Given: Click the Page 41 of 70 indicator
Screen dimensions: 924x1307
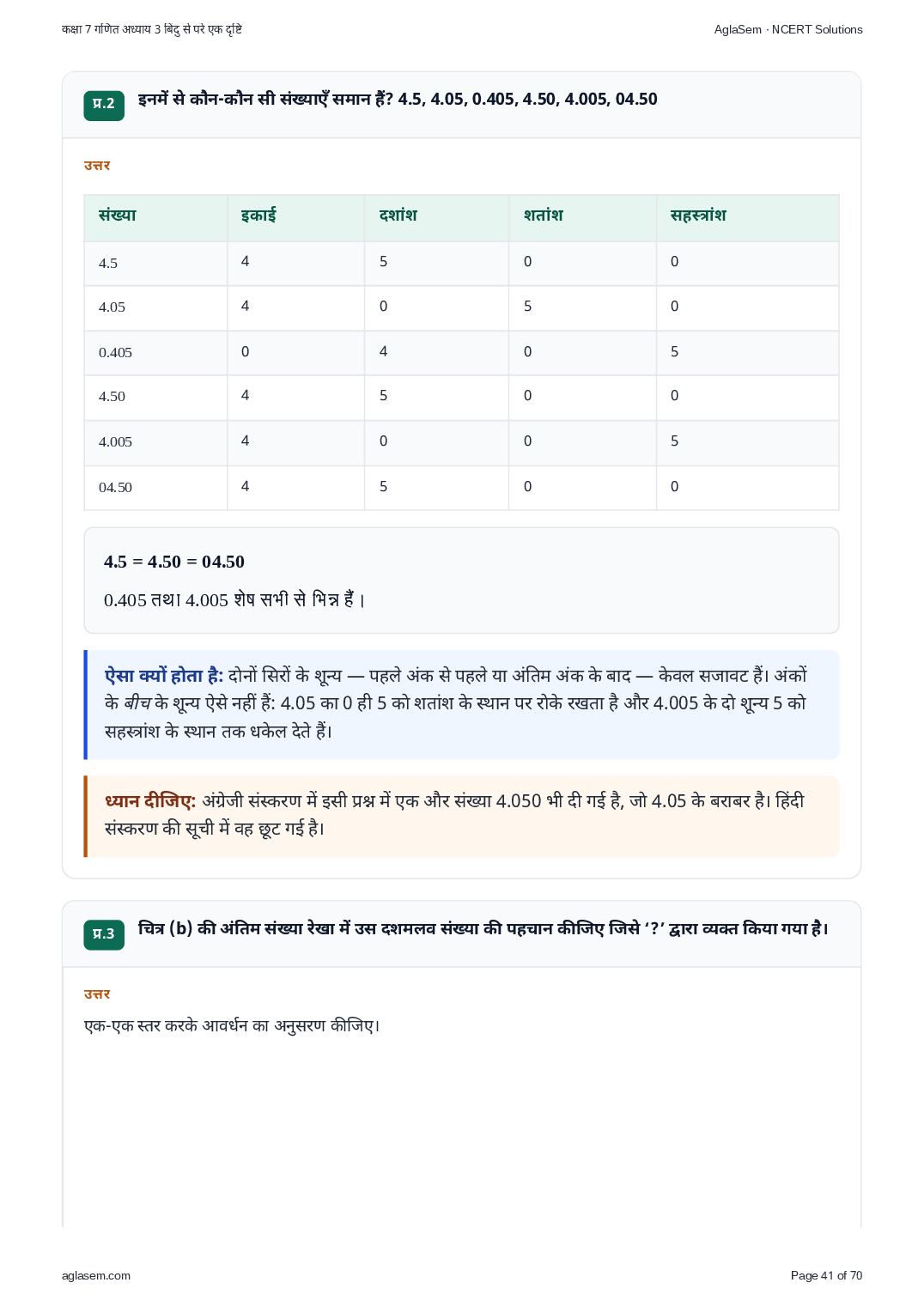Looking at the screenshot, I should click(826, 1276).
